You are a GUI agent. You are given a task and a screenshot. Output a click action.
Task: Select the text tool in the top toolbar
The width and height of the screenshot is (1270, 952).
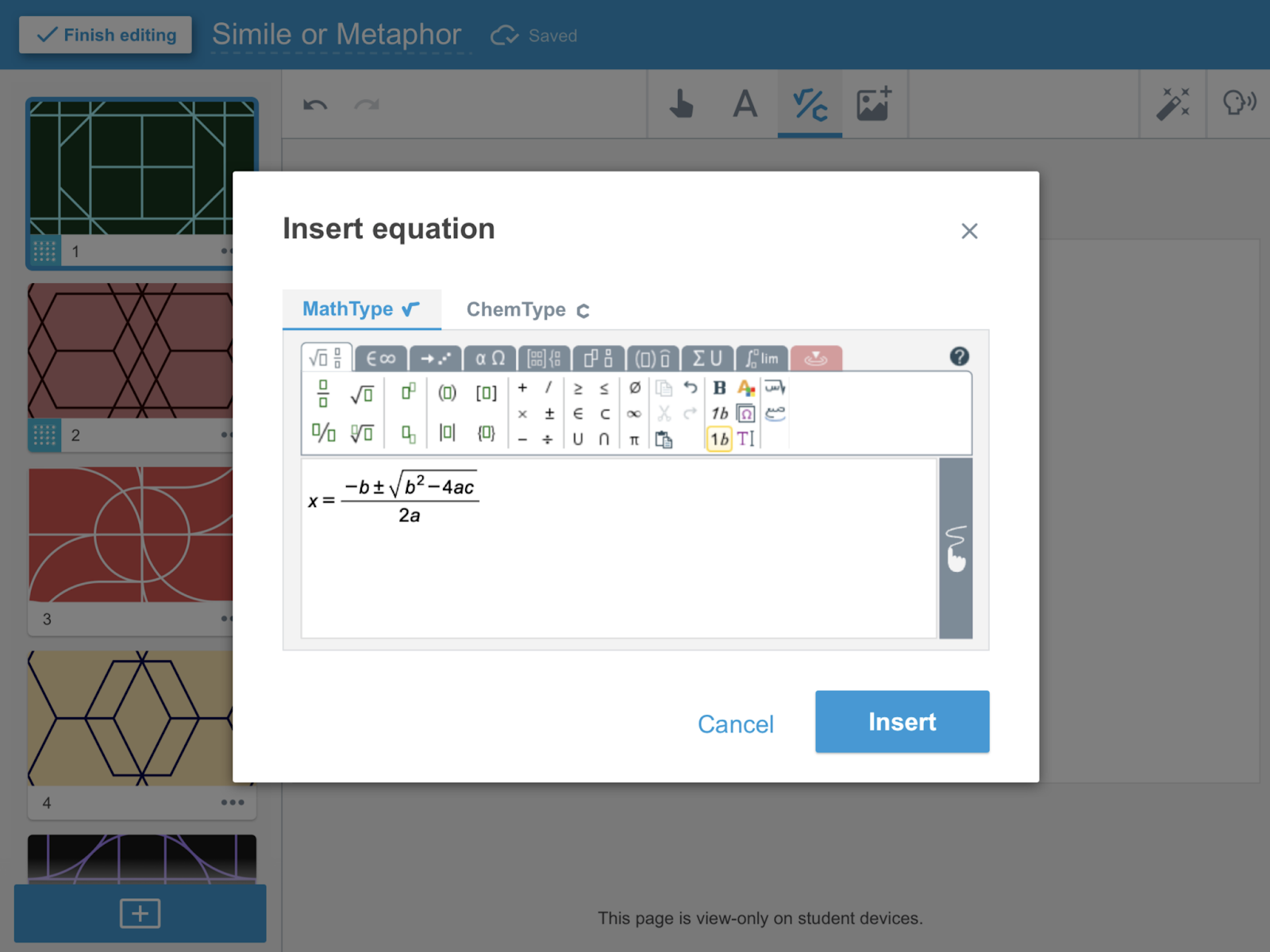tap(744, 104)
